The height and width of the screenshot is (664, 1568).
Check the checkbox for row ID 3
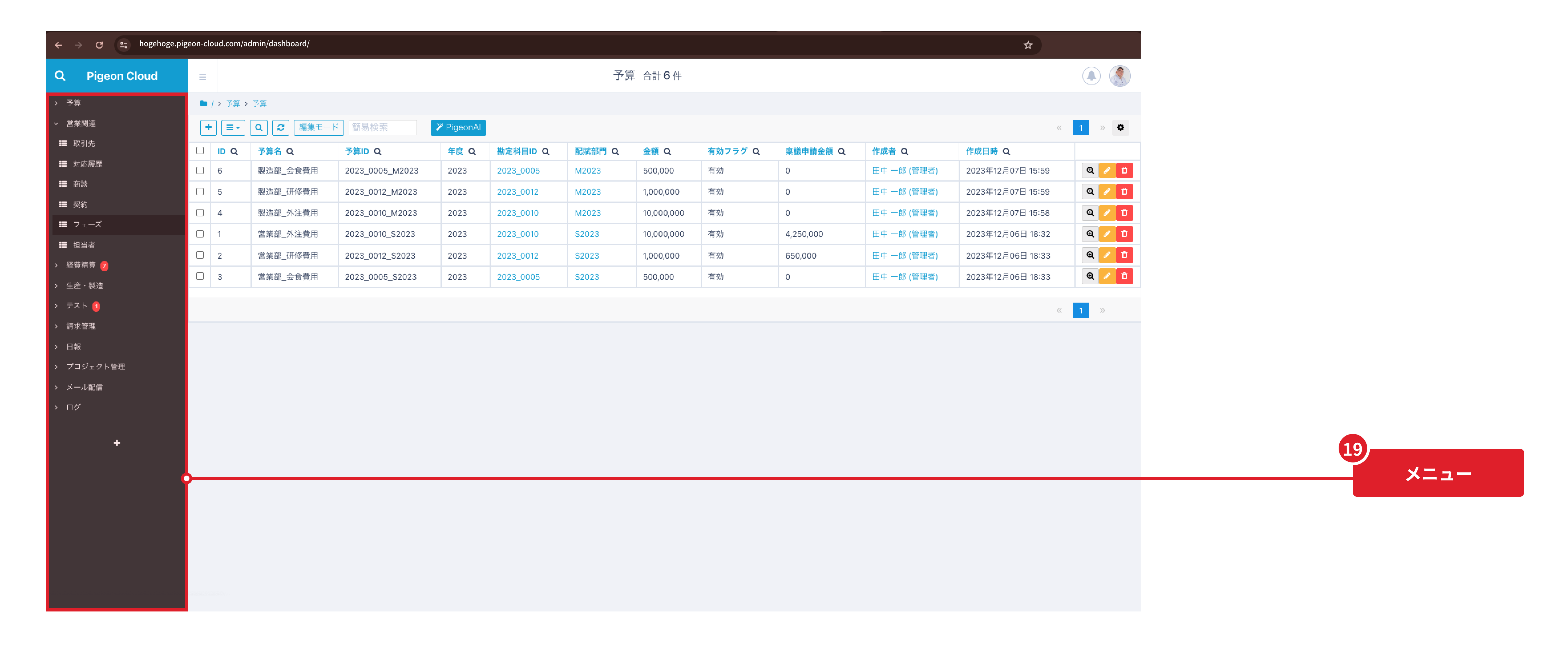200,277
